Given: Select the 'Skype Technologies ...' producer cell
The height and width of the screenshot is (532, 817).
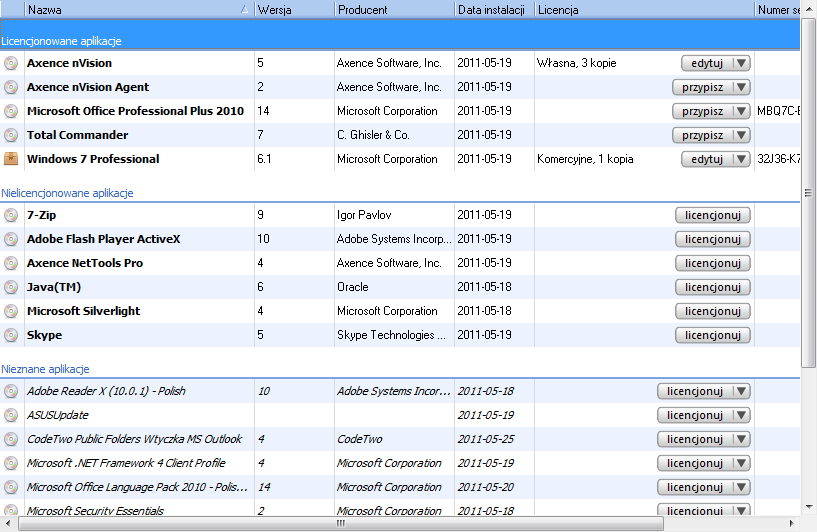Looking at the screenshot, I should (391, 335).
